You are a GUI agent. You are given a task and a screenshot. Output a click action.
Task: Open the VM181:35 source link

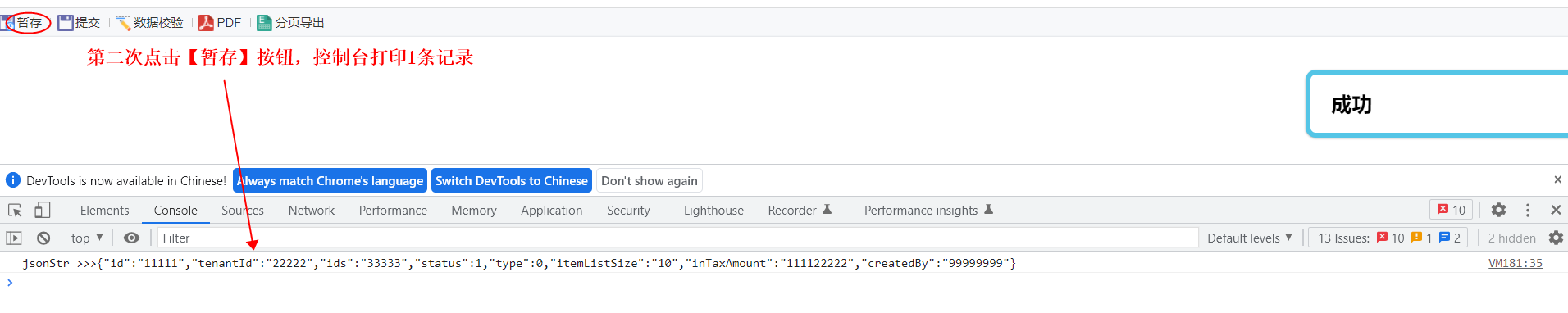(1516, 263)
